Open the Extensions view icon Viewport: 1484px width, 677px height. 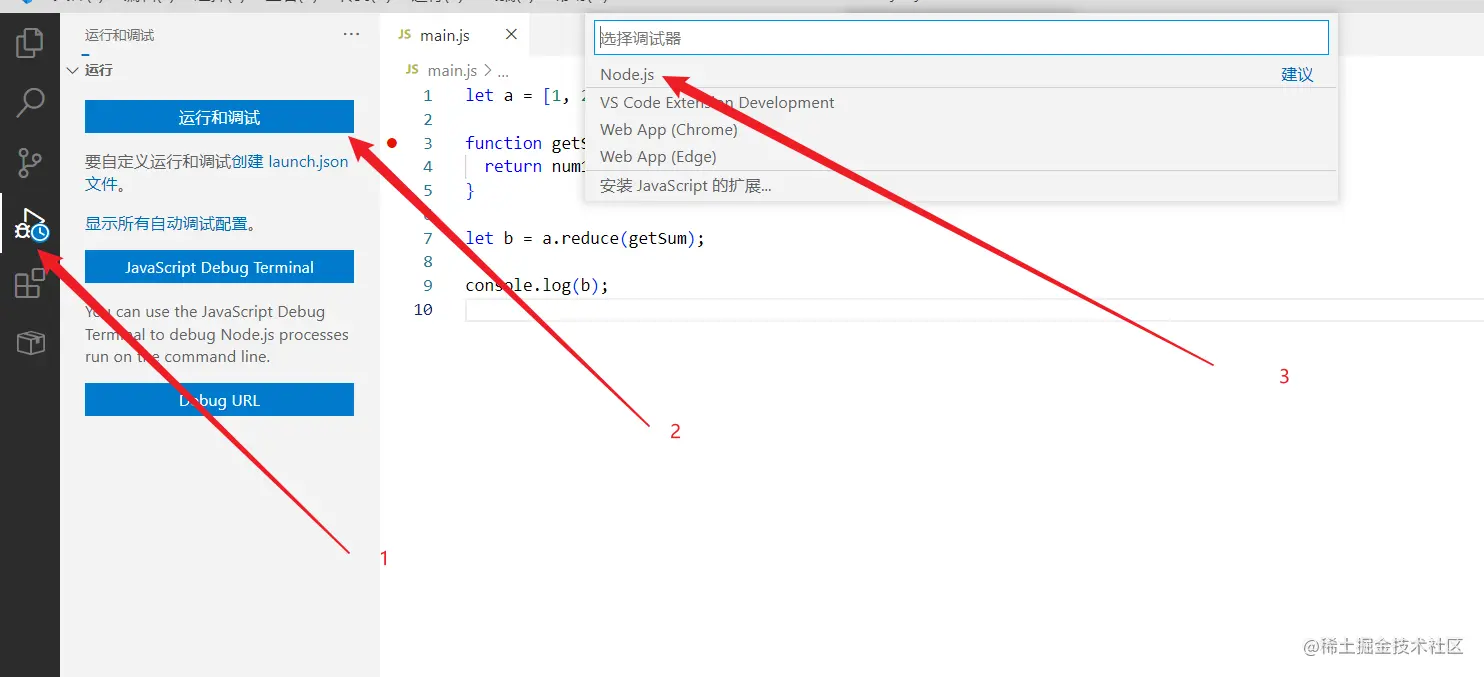coord(30,284)
